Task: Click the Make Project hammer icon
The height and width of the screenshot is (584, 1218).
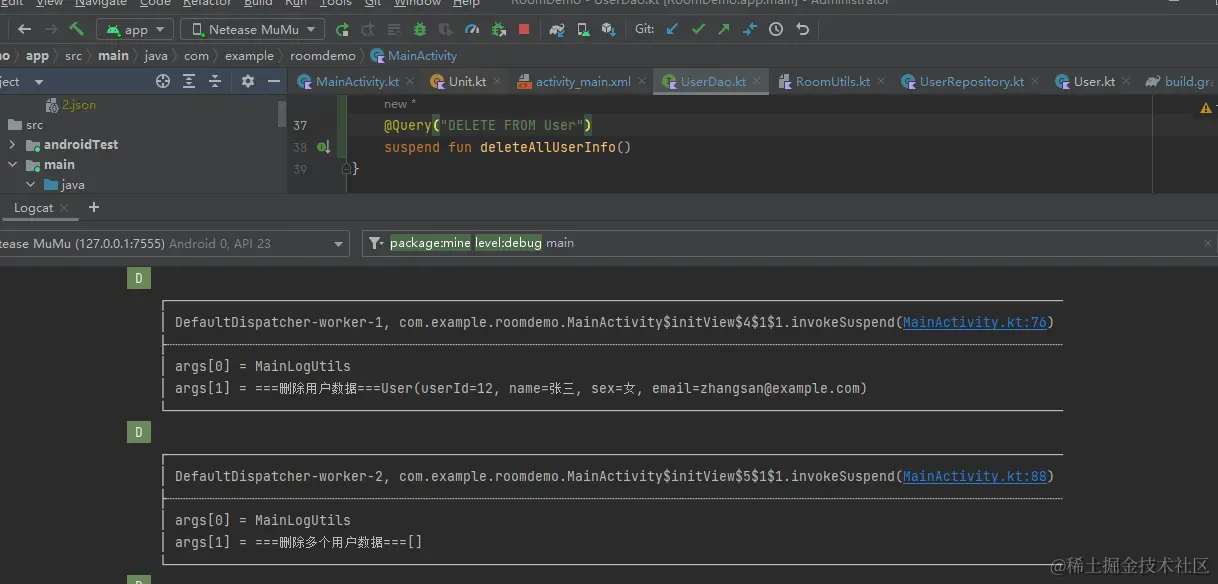Action: (77, 29)
